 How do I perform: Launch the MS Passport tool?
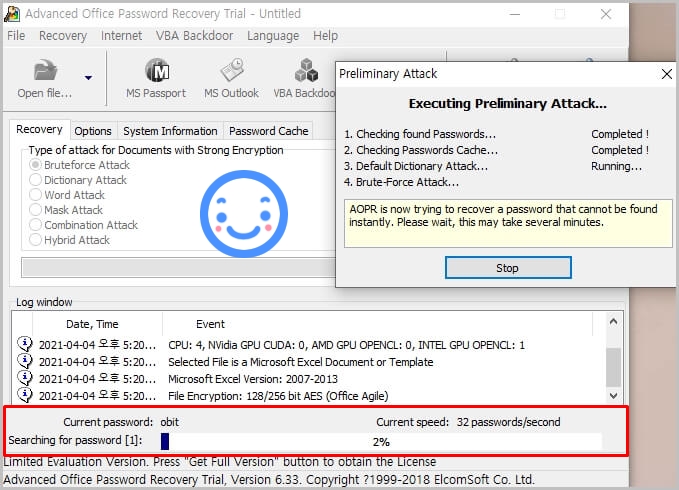tap(156, 78)
